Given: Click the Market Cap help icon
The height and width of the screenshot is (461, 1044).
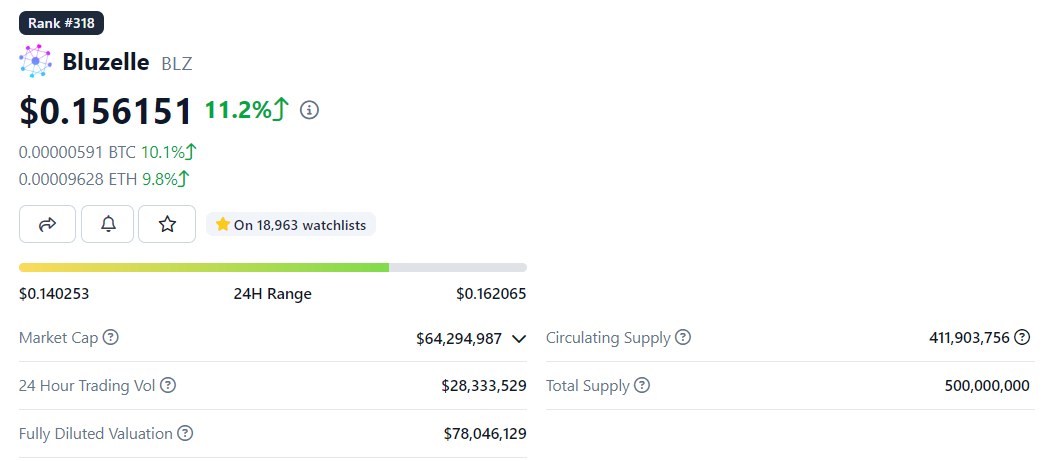Looking at the screenshot, I should point(111,338).
